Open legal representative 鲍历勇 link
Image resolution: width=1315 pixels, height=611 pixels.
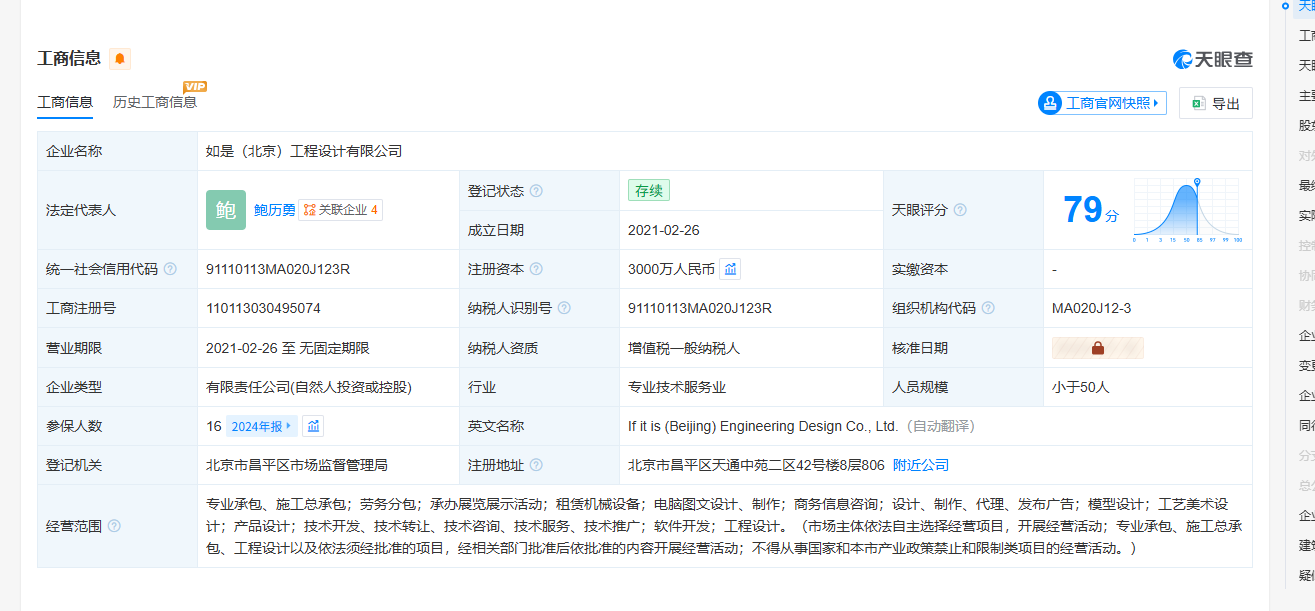[274, 210]
